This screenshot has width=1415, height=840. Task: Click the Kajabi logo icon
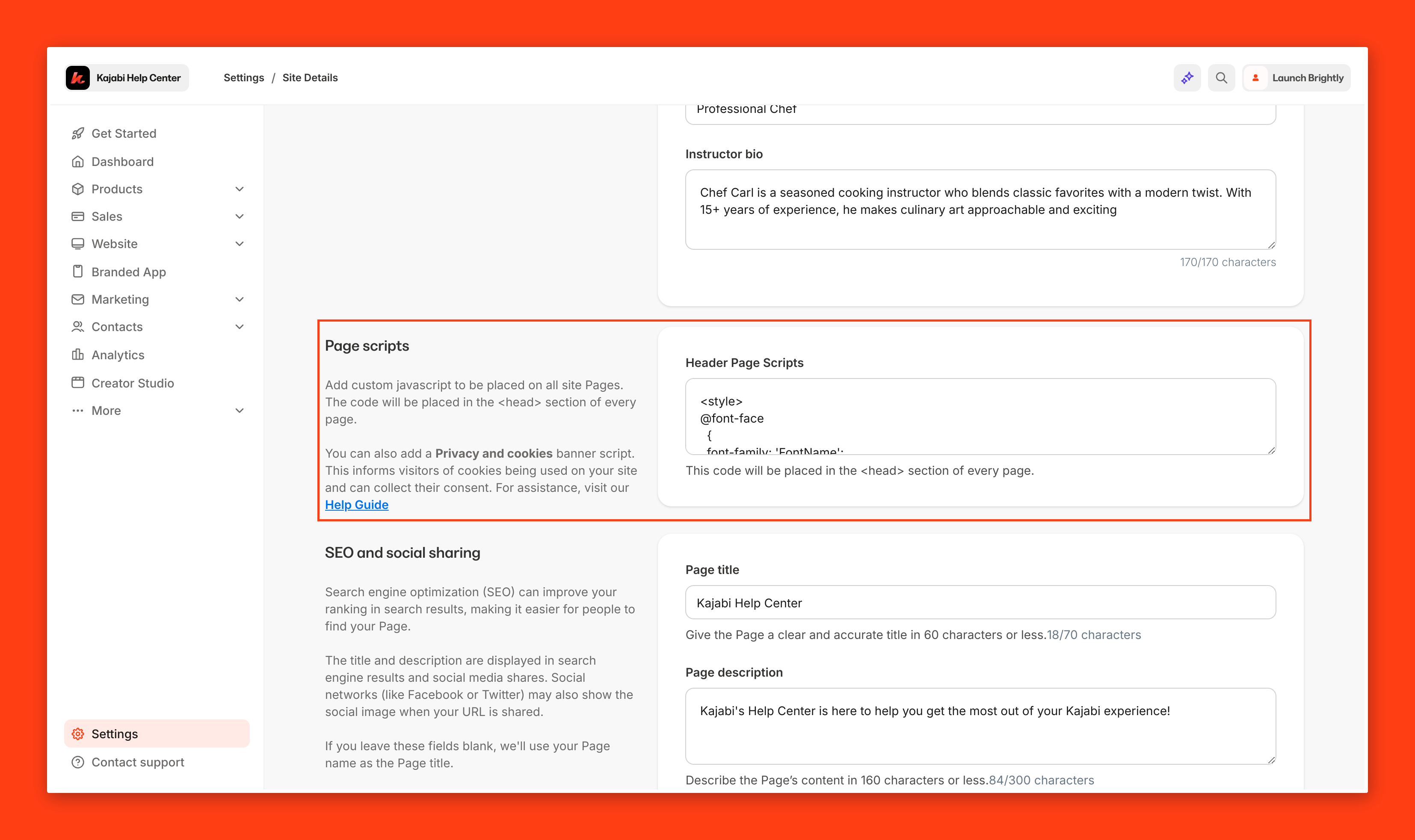(x=78, y=77)
